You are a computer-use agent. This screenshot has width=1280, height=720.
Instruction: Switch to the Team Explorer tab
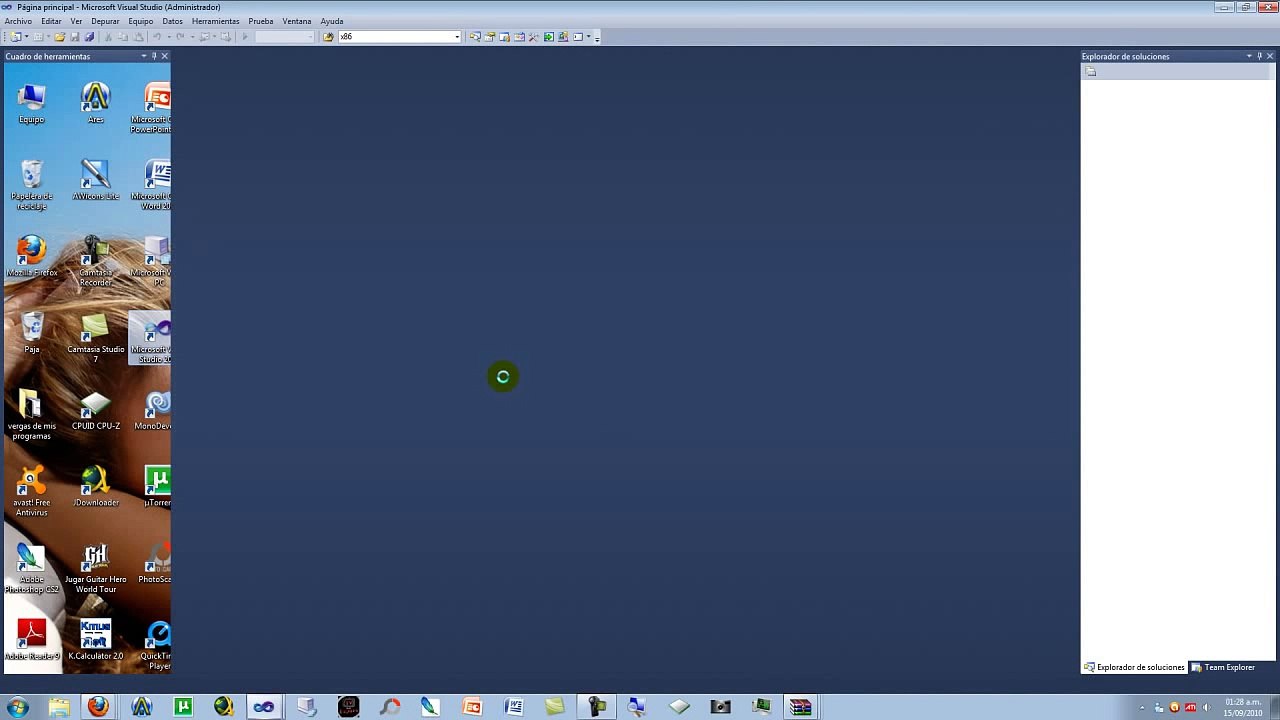(x=1223, y=667)
